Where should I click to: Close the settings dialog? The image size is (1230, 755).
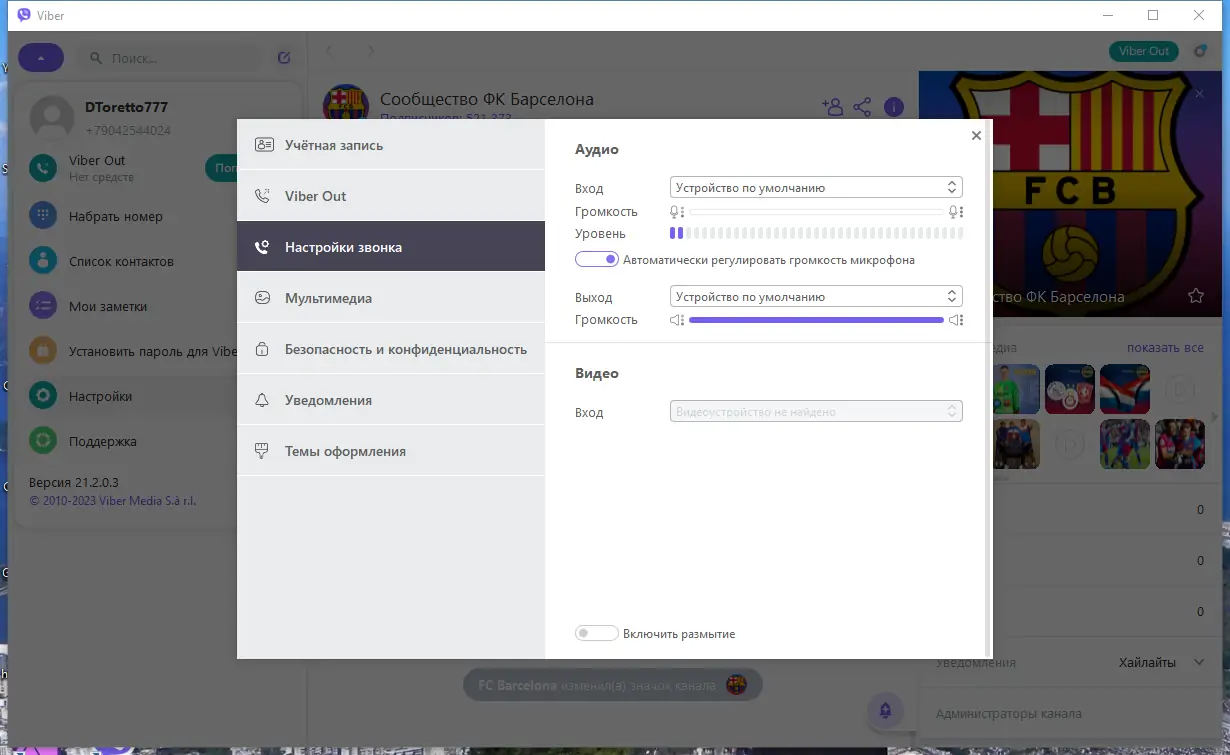tap(976, 136)
